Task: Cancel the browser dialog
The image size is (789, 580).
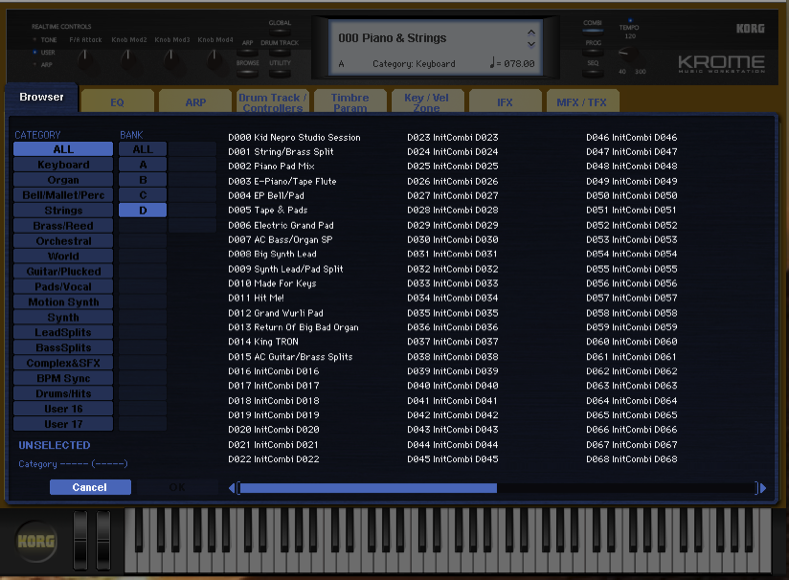Action: [x=90, y=487]
